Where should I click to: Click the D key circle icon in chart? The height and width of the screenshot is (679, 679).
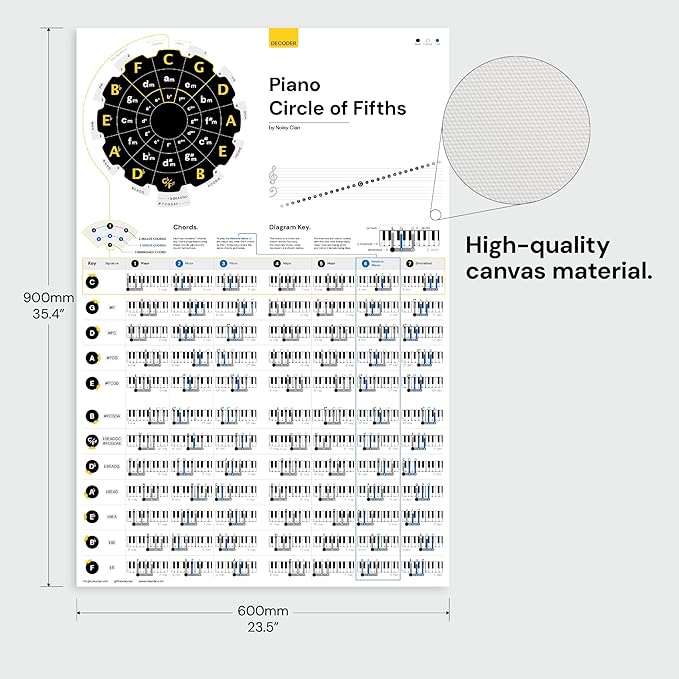(x=92, y=331)
